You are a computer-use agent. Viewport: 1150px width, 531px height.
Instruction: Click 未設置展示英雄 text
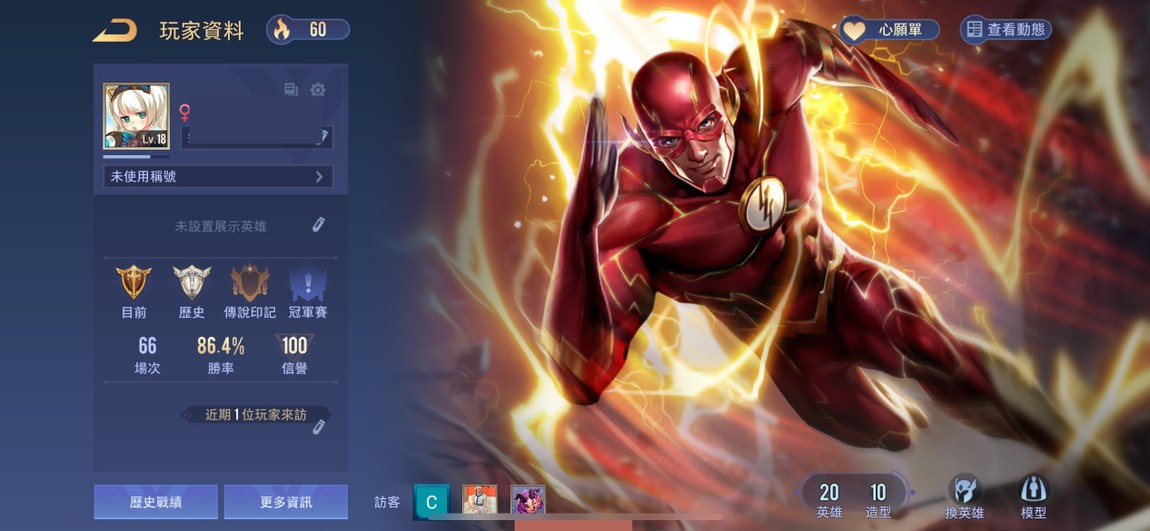[x=221, y=227]
